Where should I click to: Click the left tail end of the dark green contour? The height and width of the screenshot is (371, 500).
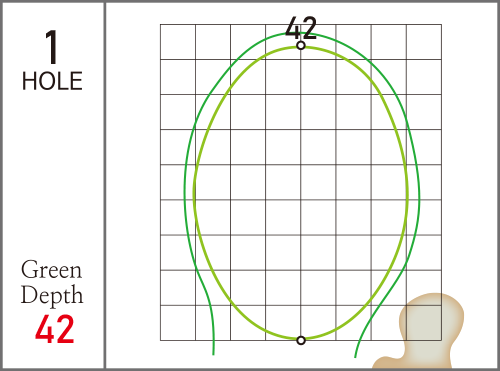tap(213, 353)
